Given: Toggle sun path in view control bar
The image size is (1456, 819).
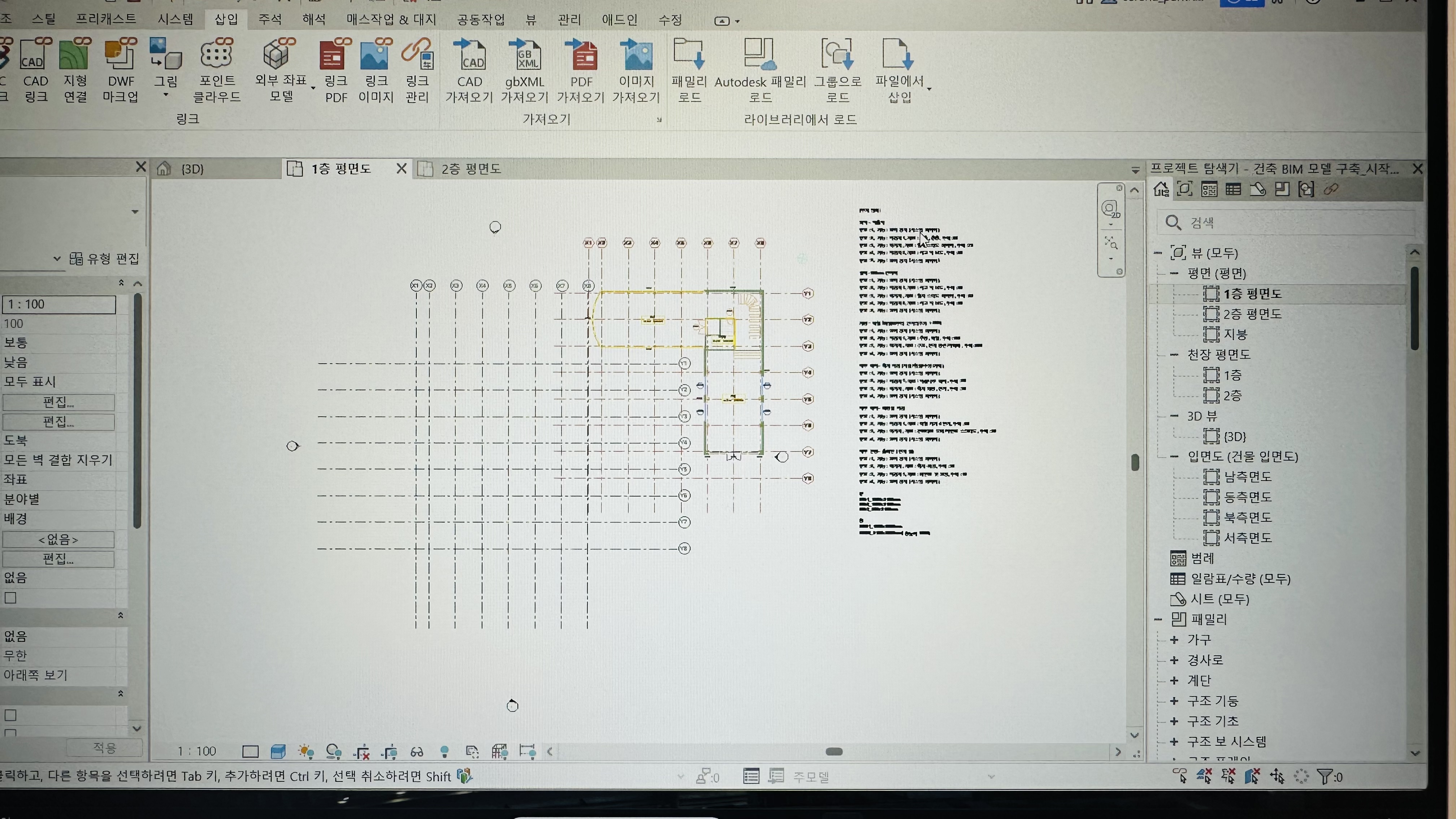Looking at the screenshot, I should pos(306,751).
